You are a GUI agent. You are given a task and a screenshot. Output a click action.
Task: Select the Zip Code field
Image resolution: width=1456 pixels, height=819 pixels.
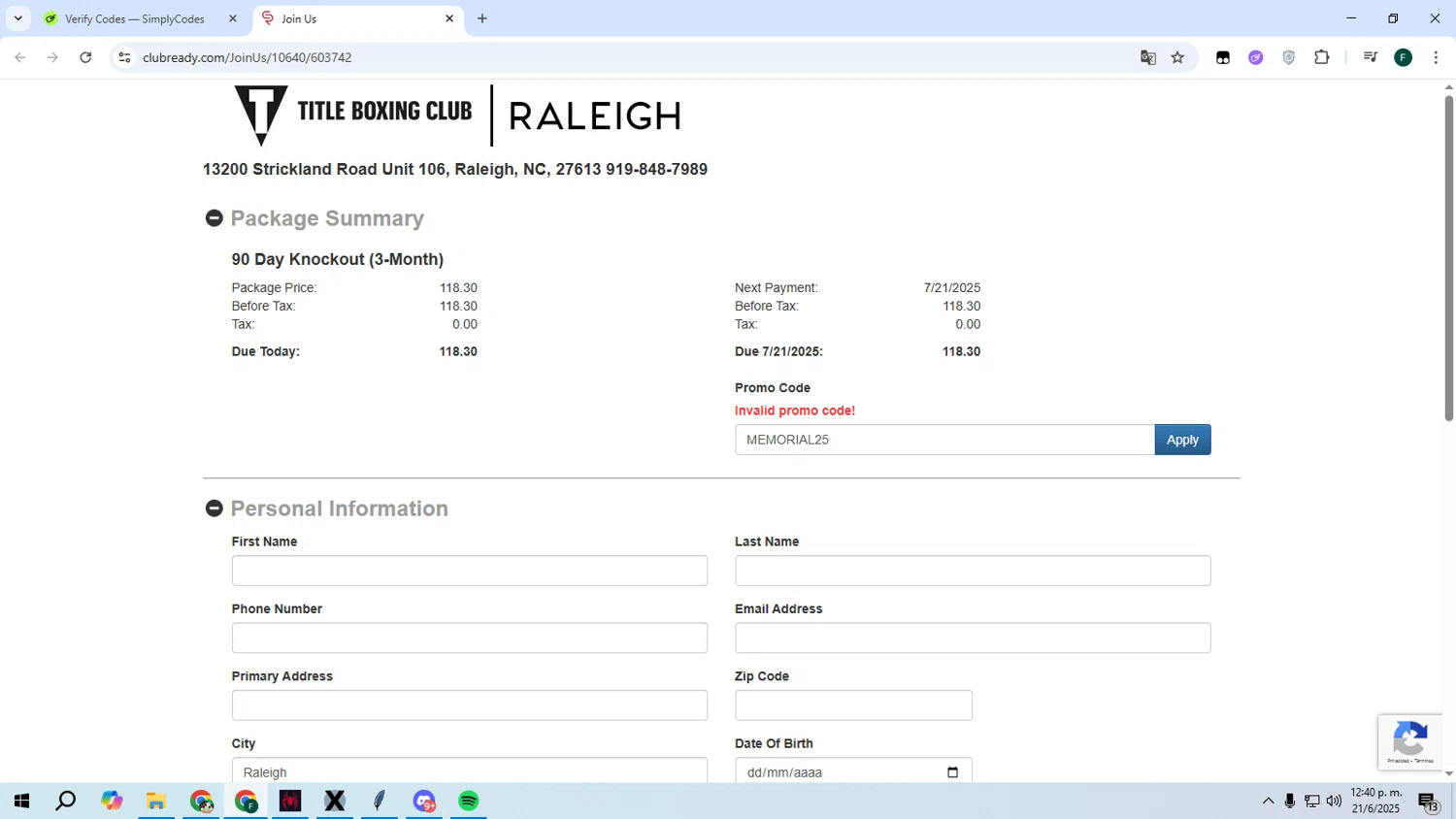853,705
